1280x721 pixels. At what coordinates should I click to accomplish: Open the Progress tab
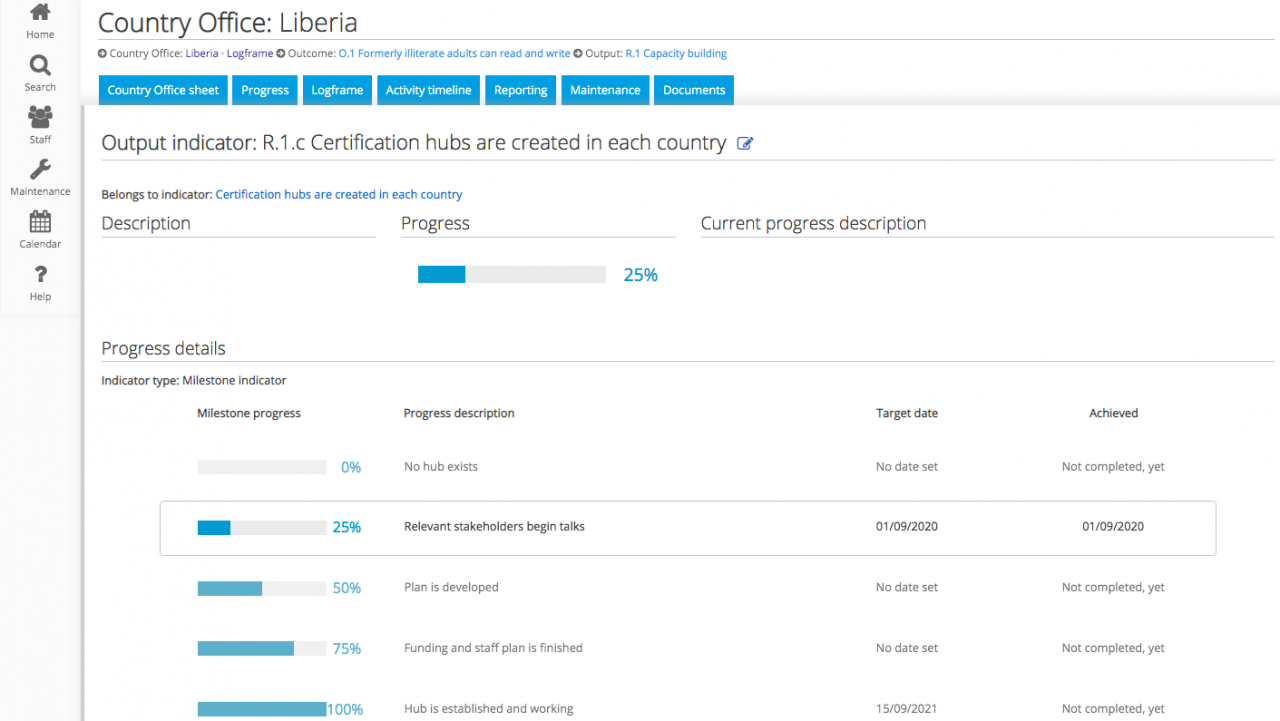point(264,90)
